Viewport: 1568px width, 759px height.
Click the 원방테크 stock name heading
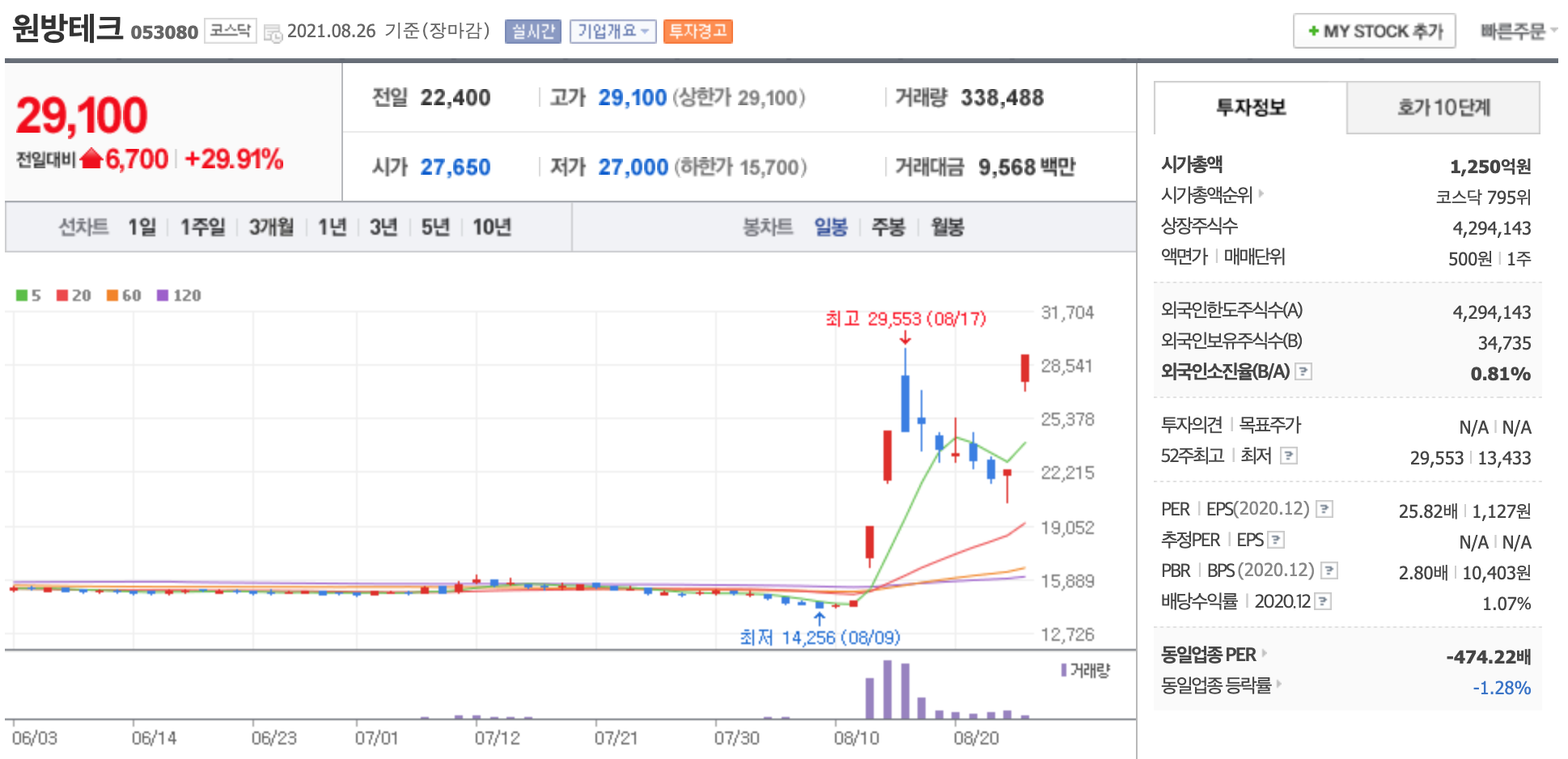(68, 29)
